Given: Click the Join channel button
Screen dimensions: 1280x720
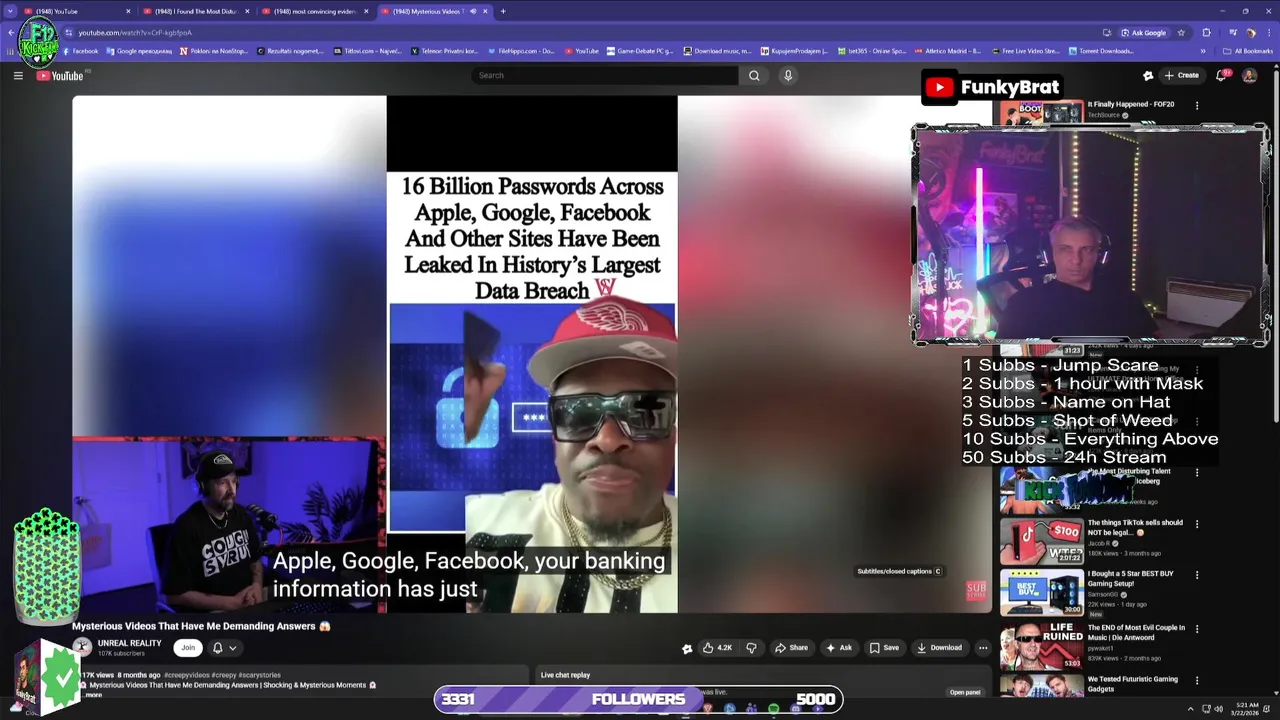Looking at the screenshot, I should (188, 648).
